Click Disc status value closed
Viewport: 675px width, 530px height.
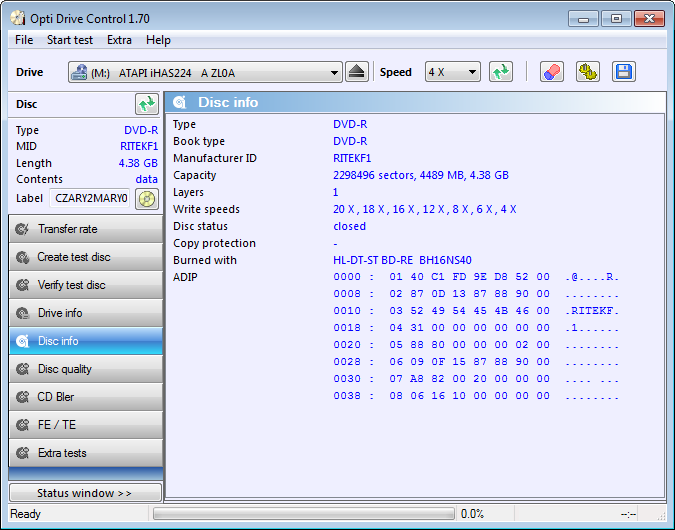349,226
